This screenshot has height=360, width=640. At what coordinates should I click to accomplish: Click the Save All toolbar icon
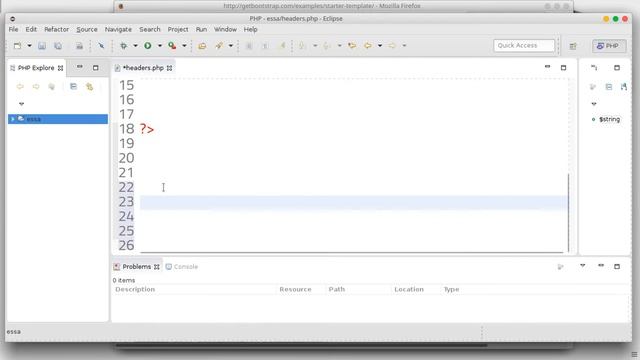coord(58,46)
